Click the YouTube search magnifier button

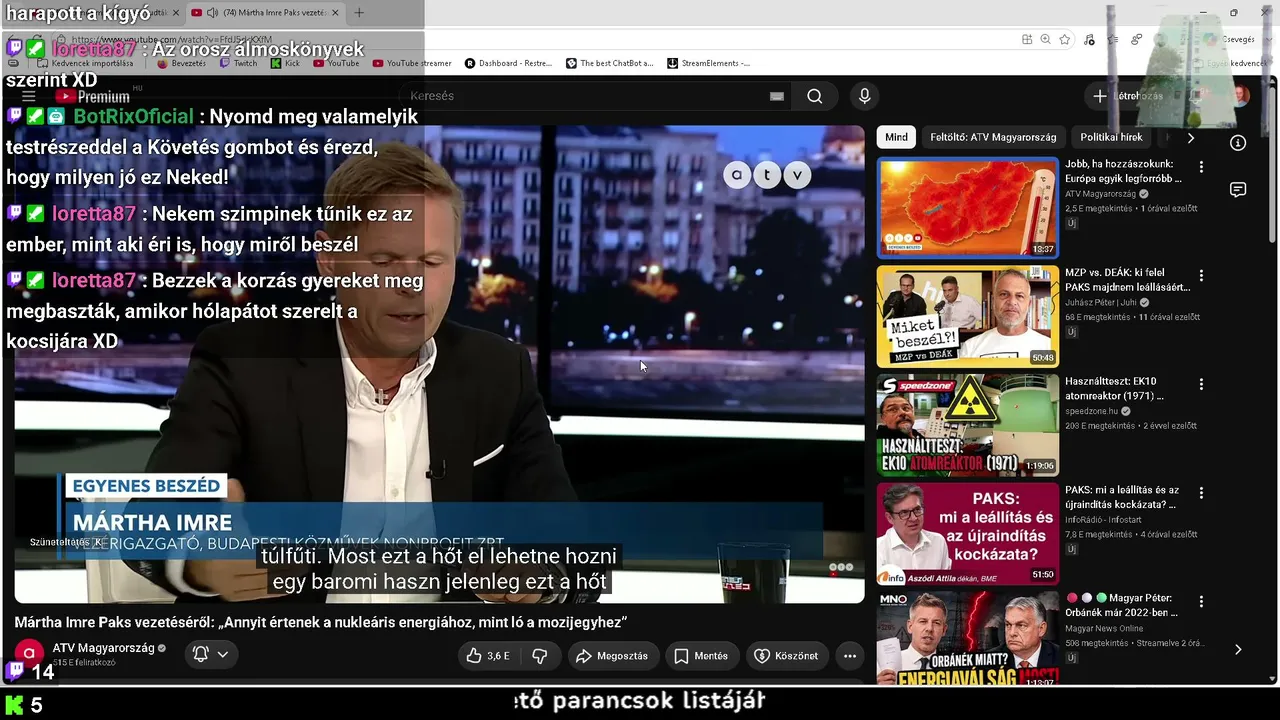815,96
